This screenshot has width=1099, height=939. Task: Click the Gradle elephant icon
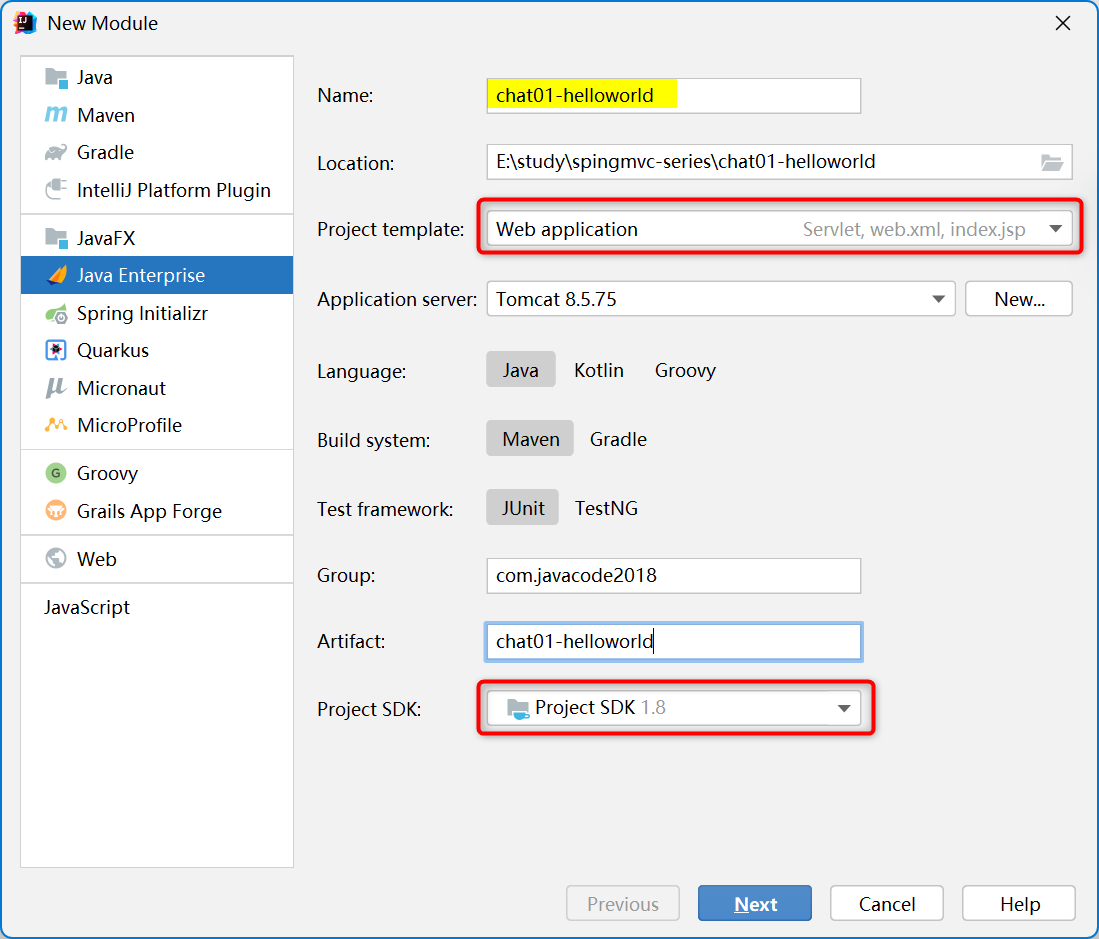coord(56,152)
